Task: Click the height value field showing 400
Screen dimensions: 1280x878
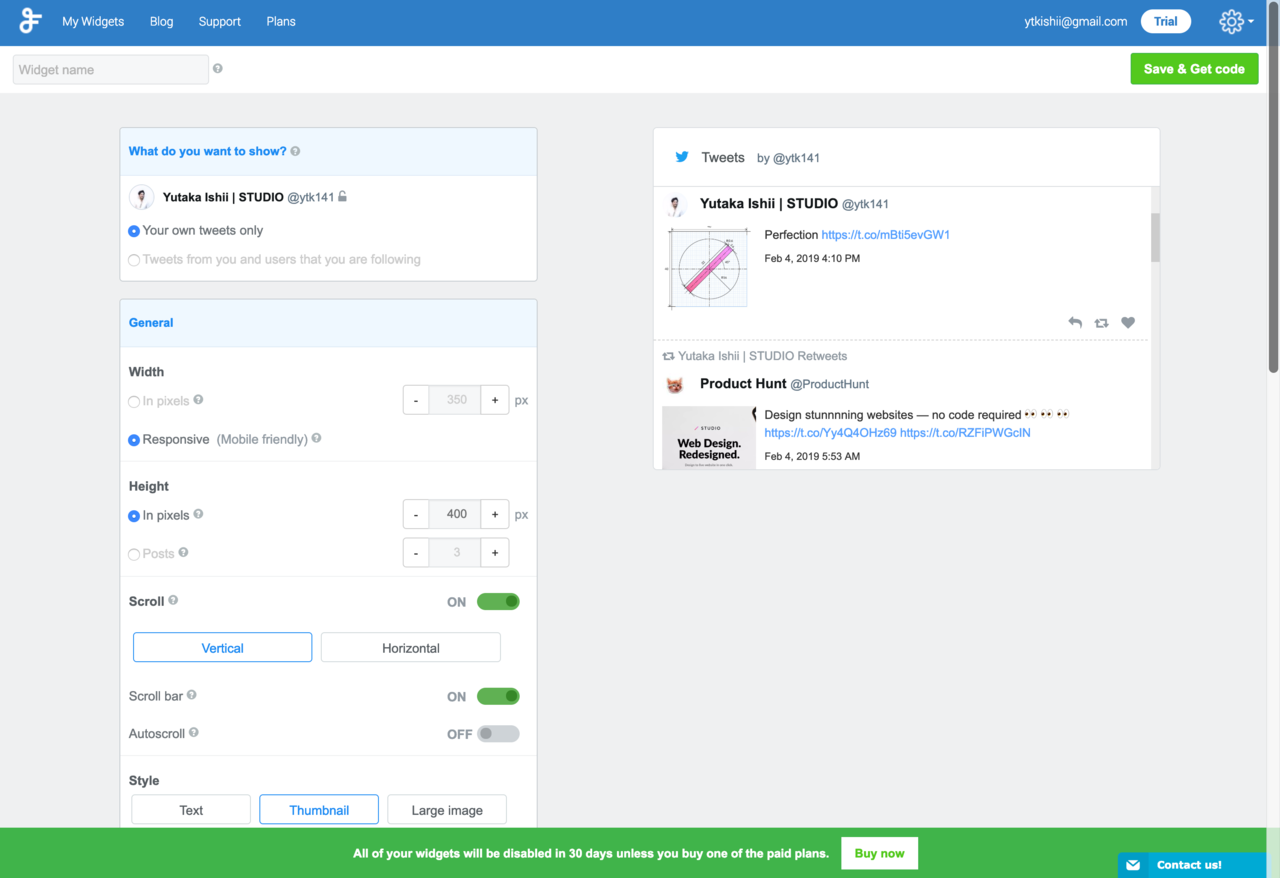Action: click(456, 514)
